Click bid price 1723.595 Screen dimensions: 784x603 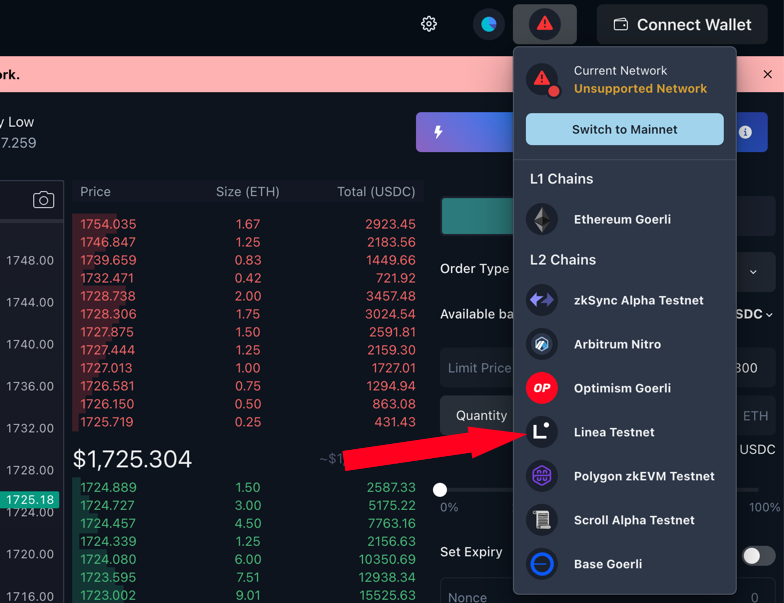(x=108, y=578)
